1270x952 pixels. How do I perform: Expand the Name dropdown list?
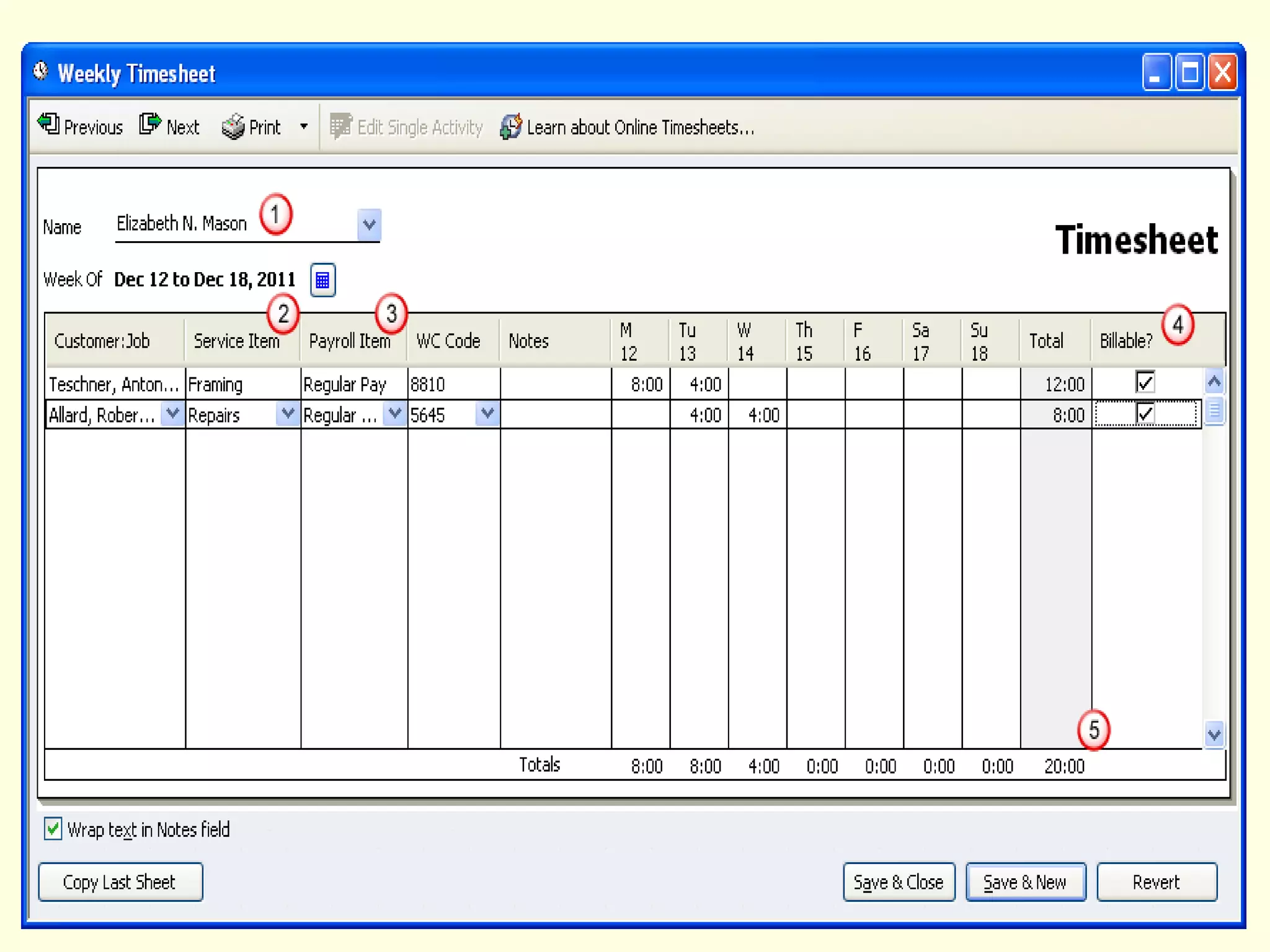coord(369,224)
